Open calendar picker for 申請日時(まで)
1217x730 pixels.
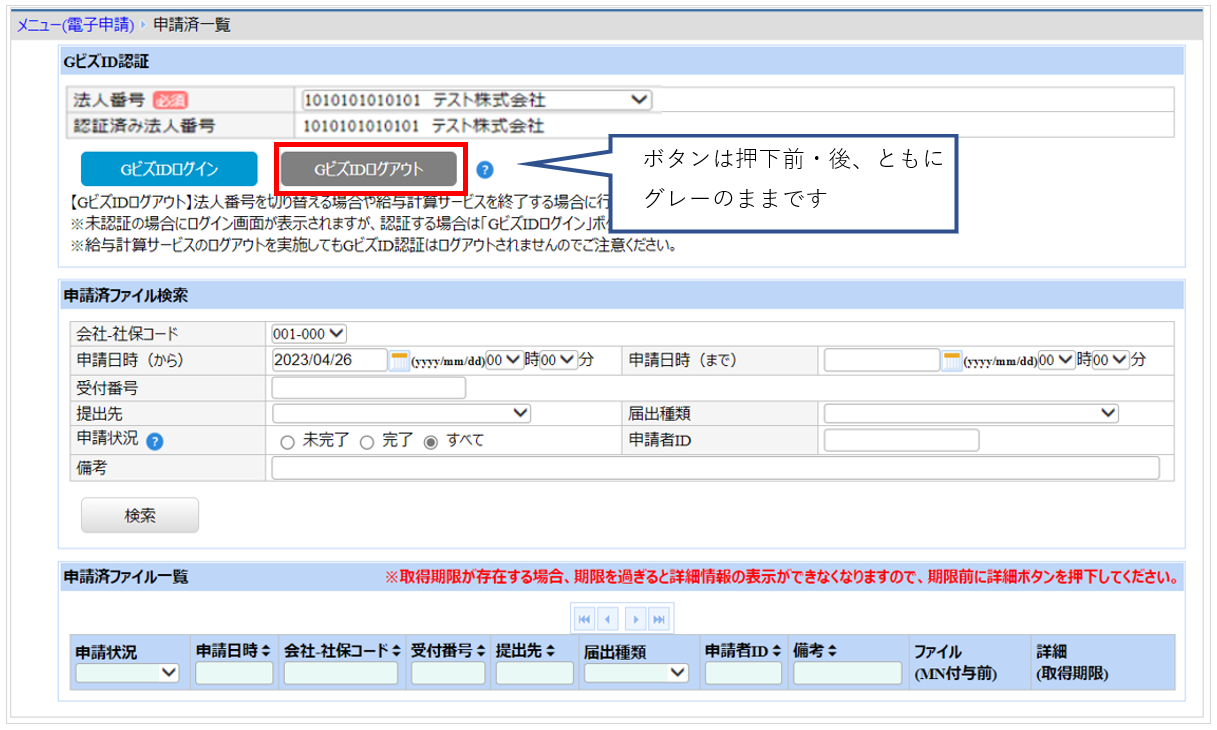click(952, 360)
